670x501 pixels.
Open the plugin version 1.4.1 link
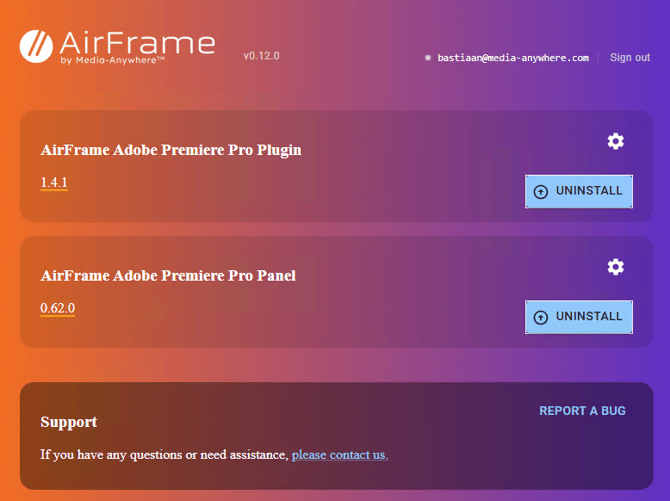(x=54, y=183)
